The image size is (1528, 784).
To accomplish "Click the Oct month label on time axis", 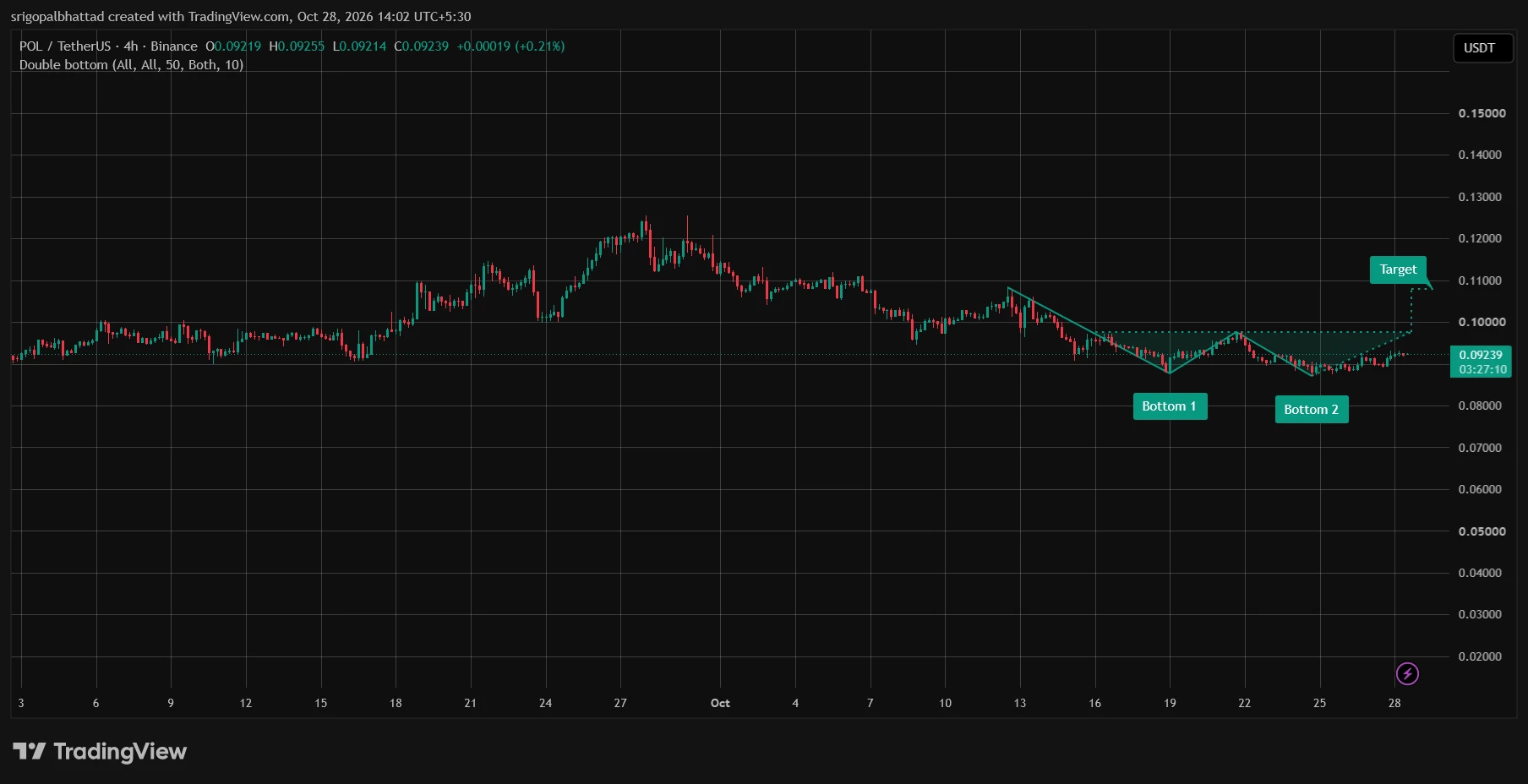I will click(720, 703).
